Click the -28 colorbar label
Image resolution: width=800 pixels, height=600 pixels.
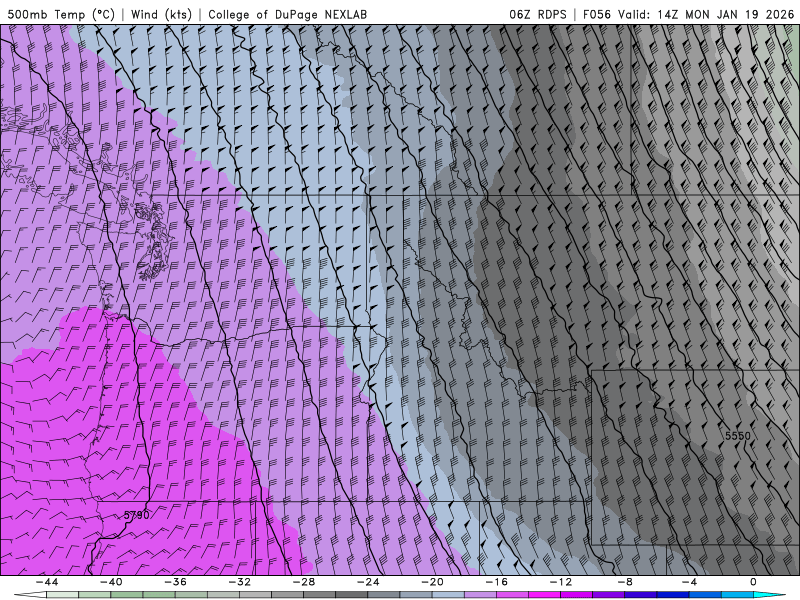[304, 582]
